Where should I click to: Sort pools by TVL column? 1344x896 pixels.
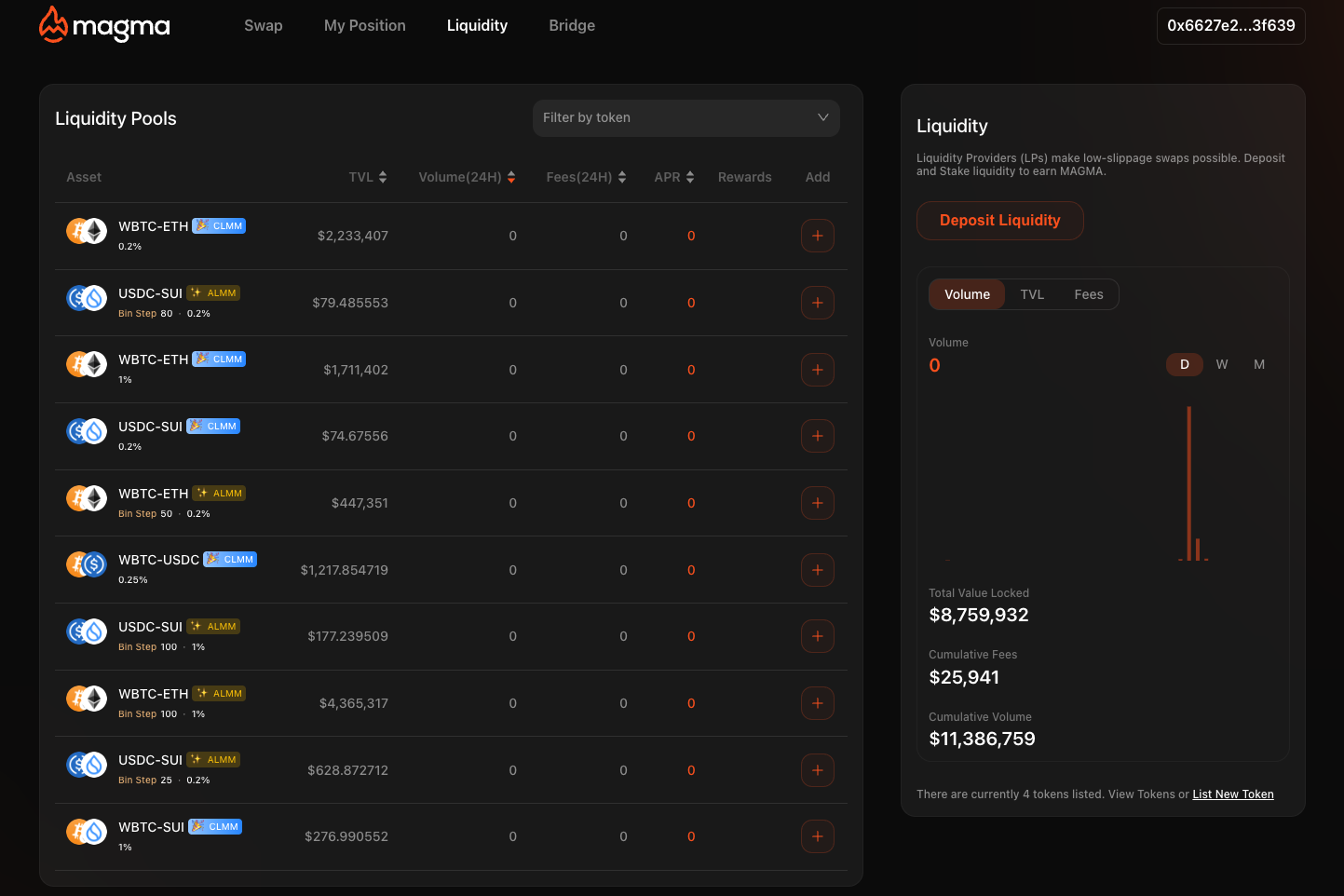(x=368, y=177)
